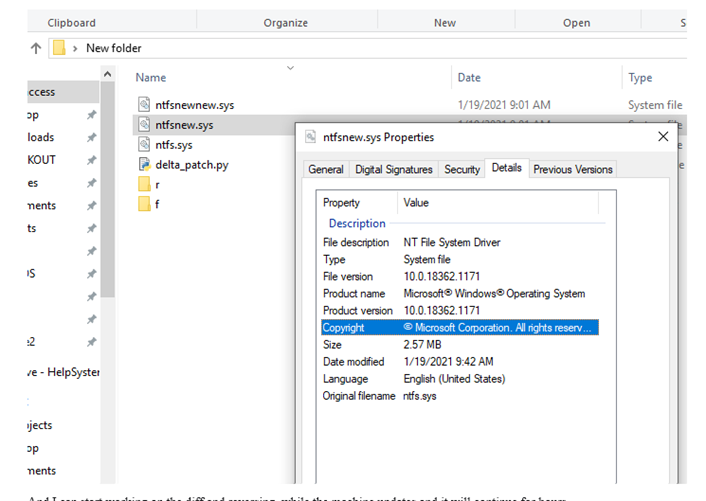The image size is (706, 501).
Task: Select the File description row
Action: (x=460, y=242)
